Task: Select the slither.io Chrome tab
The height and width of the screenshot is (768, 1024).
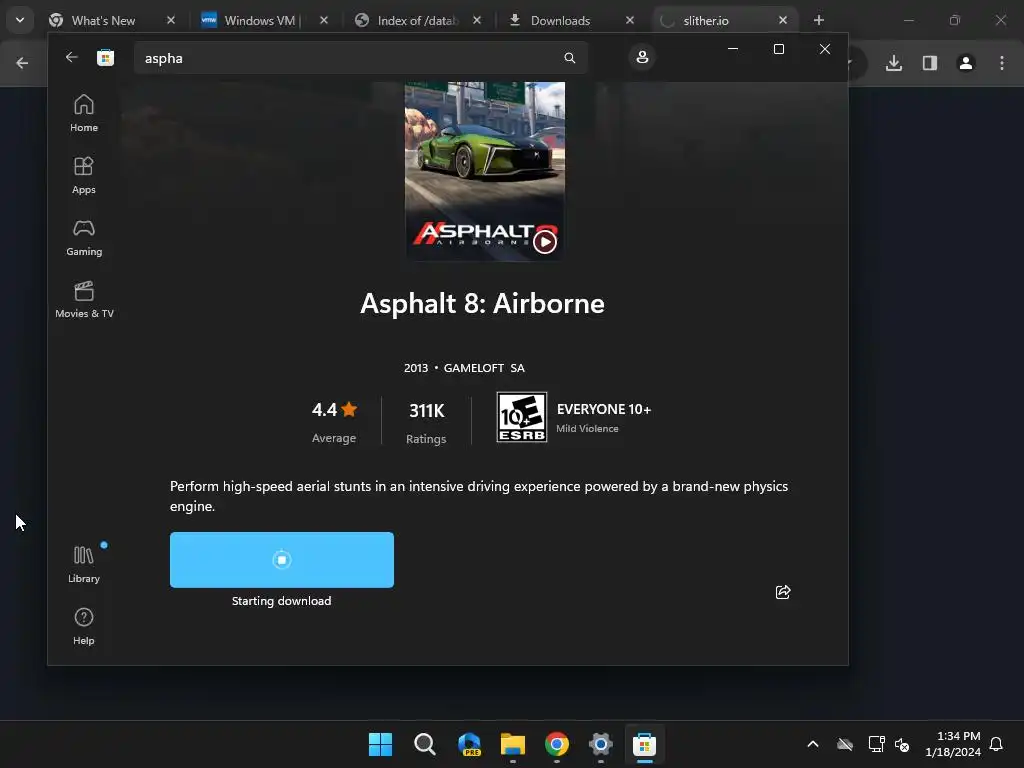Action: 705,20
